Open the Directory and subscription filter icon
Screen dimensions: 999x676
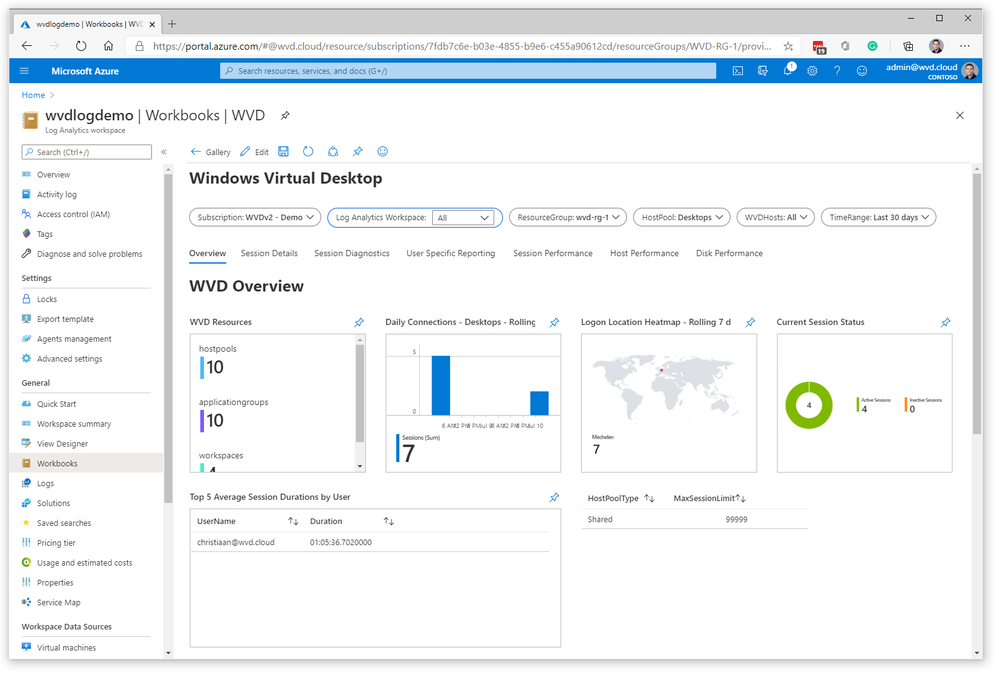point(763,71)
